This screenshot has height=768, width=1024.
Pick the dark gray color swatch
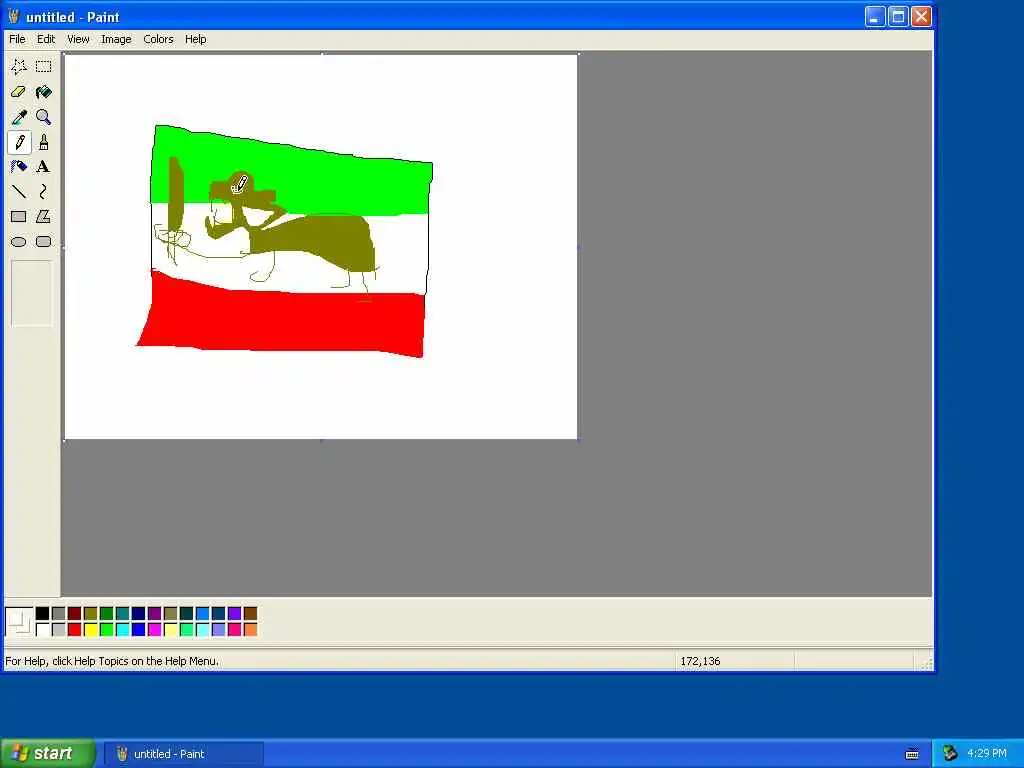(58, 613)
